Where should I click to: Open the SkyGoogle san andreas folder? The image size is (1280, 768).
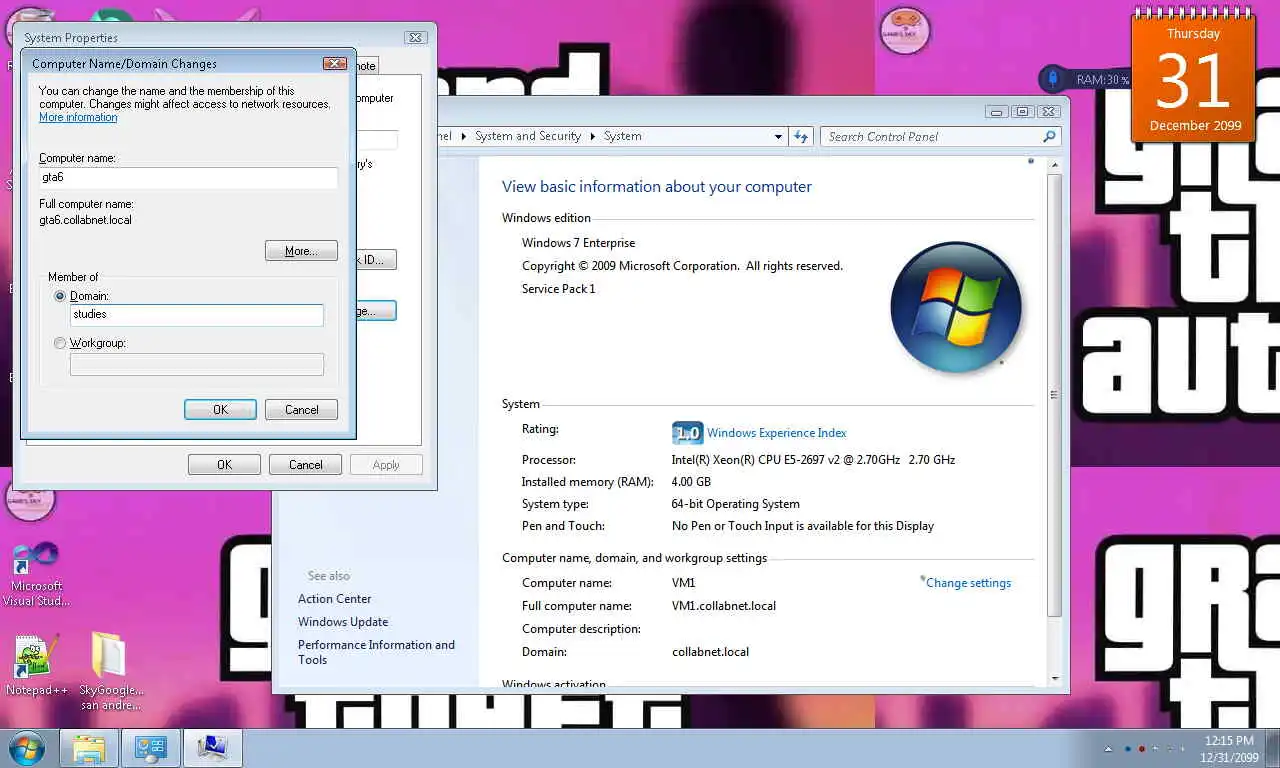point(111,670)
